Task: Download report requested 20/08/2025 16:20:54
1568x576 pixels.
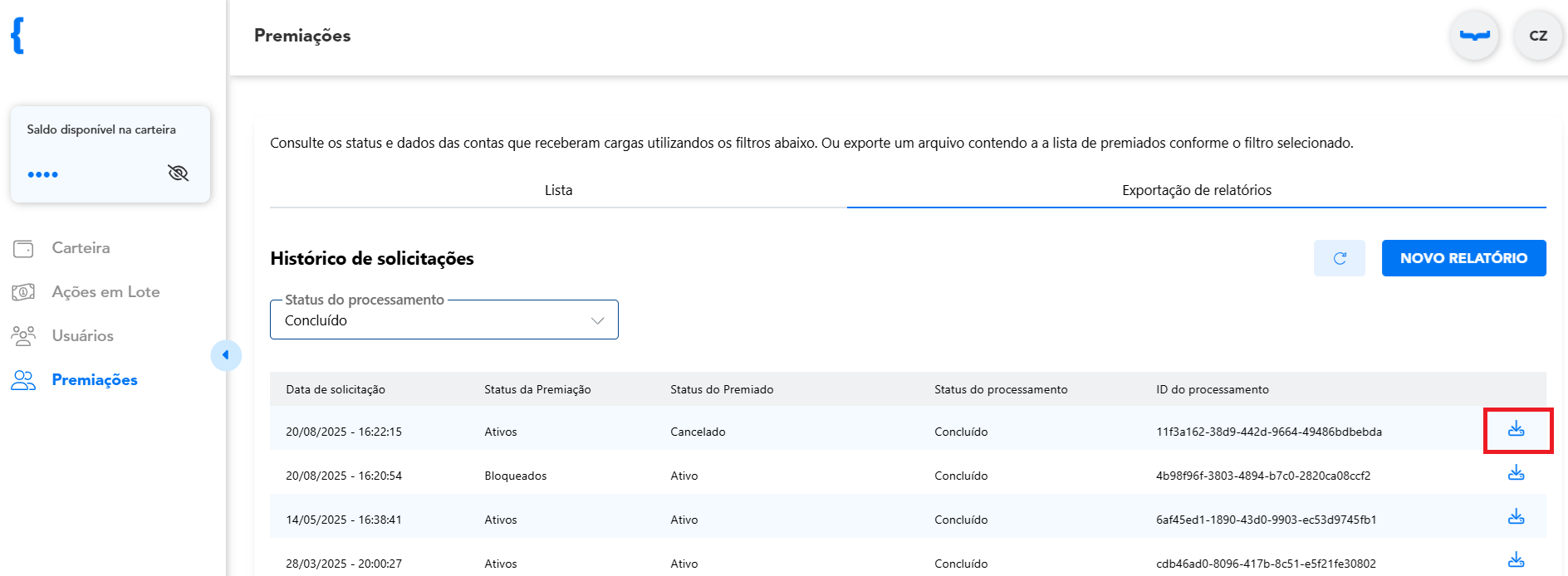Action: pos(1517,473)
